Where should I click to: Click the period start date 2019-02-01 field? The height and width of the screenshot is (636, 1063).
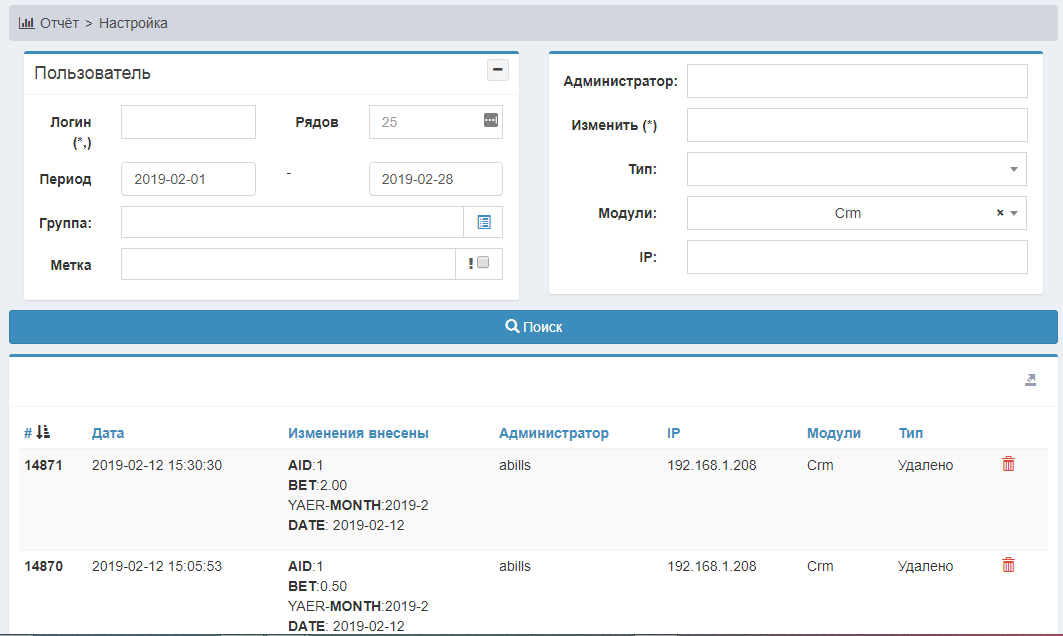click(x=188, y=179)
